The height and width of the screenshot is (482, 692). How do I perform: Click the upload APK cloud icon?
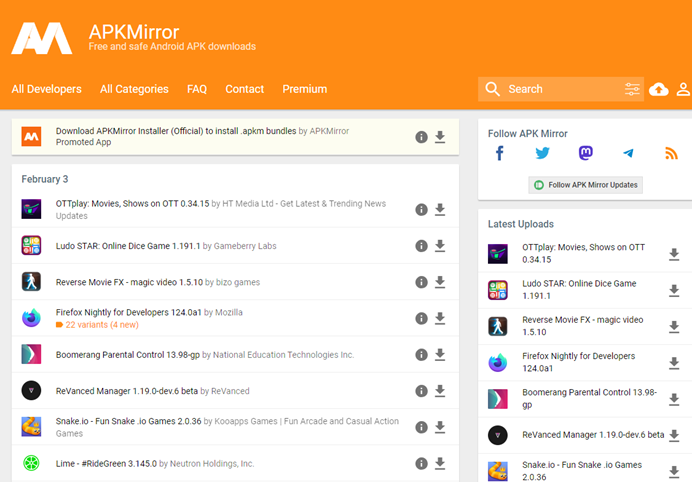(658, 90)
